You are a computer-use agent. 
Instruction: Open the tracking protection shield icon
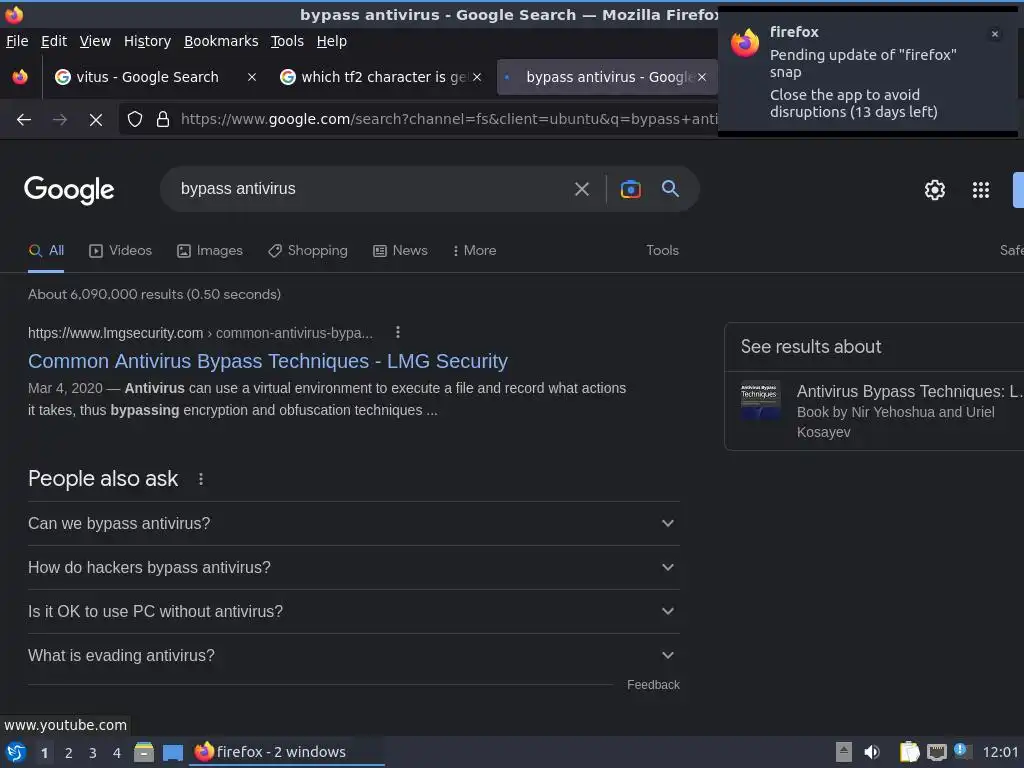click(135, 120)
